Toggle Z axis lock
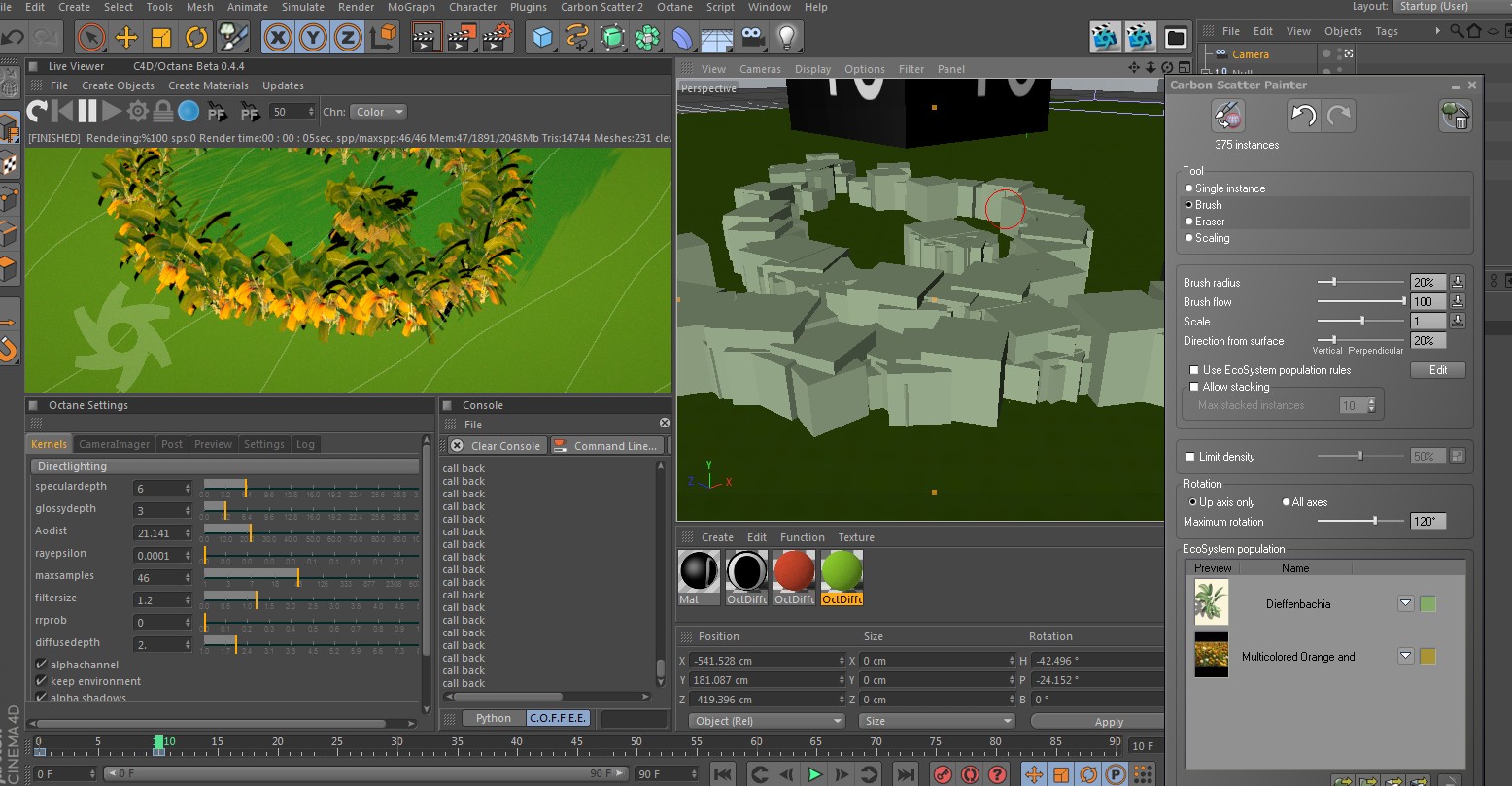The height and width of the screenshot is (786, 1512). pos(348,38)
